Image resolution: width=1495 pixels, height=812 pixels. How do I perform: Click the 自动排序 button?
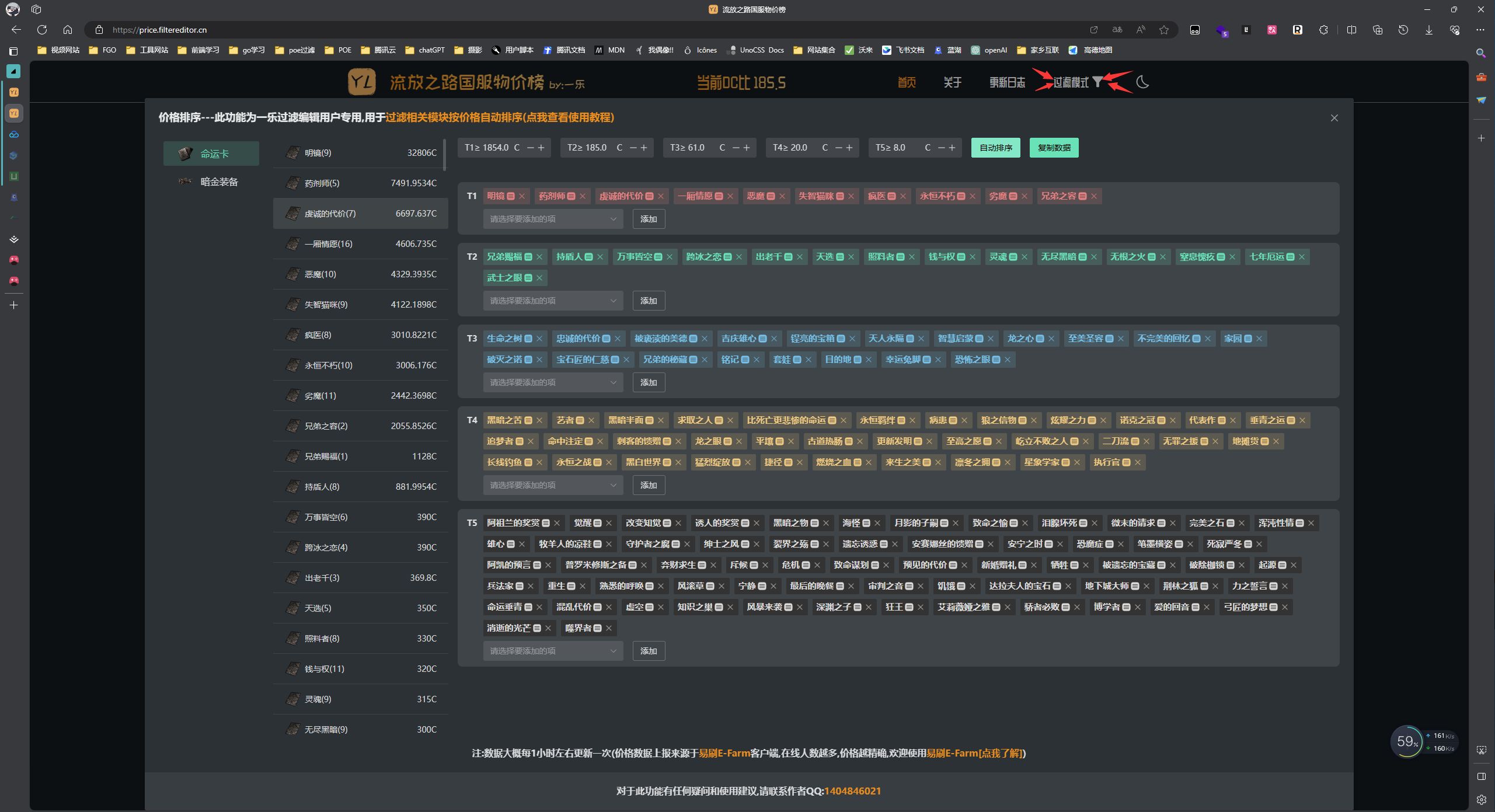coord(995,148)
